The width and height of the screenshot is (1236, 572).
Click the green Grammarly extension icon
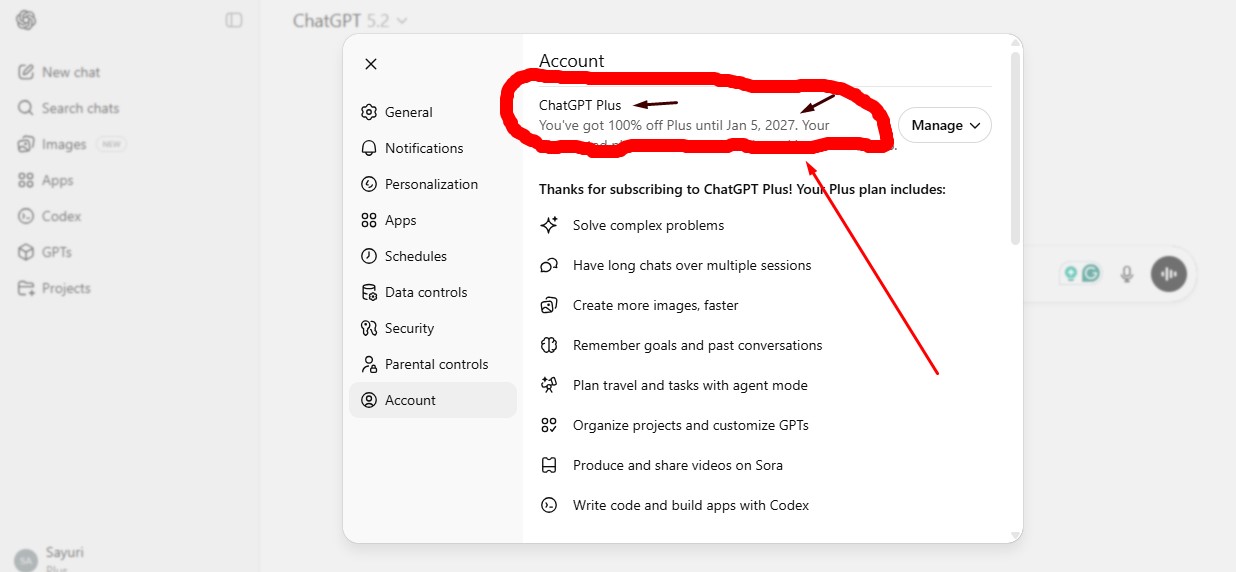coord(1091,273)
